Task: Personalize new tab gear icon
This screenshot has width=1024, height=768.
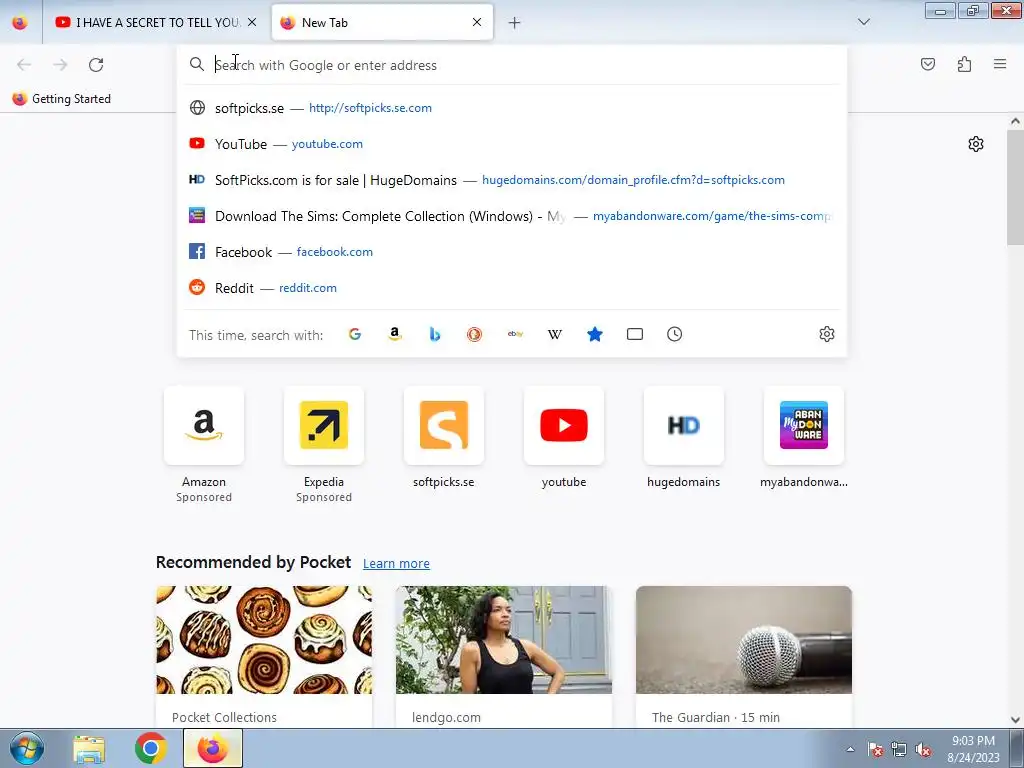Action: tap(976, 144)
